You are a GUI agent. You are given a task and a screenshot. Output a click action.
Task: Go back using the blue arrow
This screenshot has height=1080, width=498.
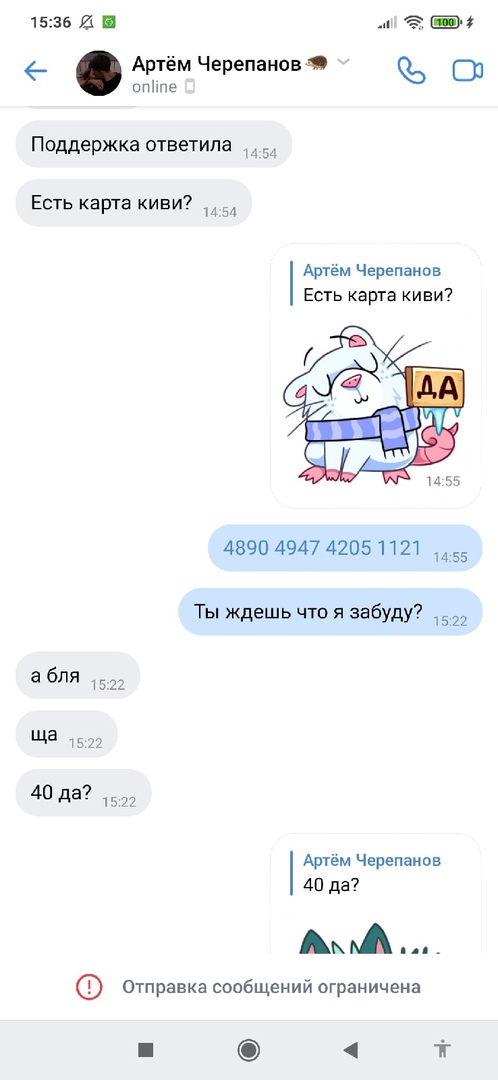pyautogui.click(x=35, y=70)
